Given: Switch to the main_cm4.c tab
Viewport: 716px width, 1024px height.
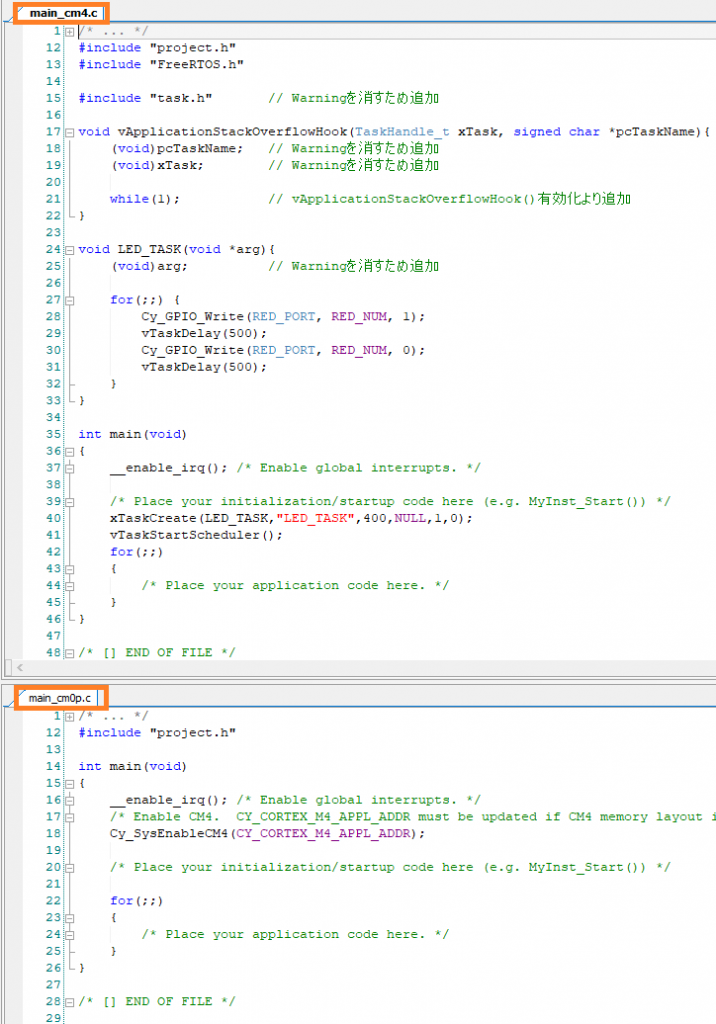Looking at the screenshot, I should (62, 13).
